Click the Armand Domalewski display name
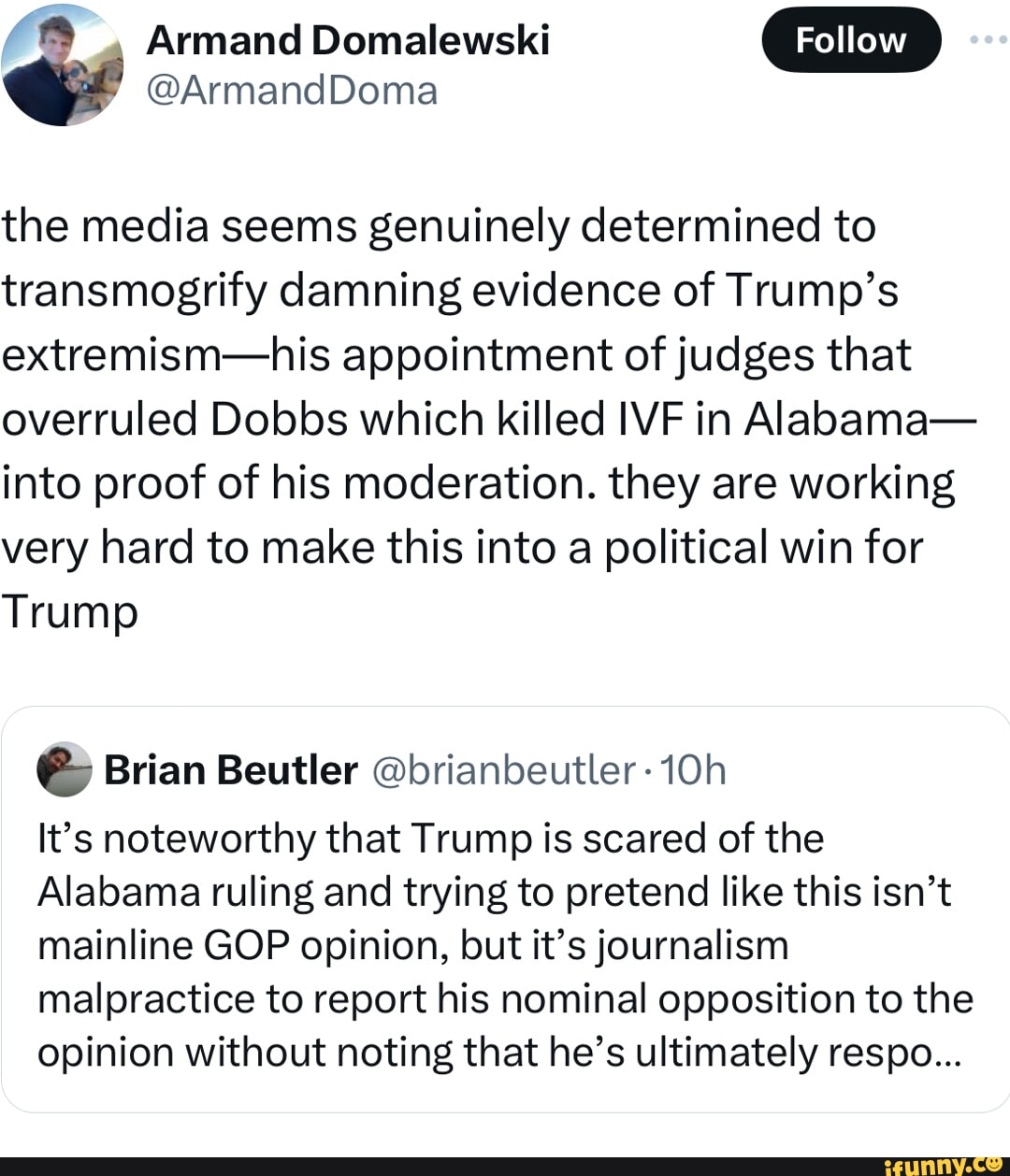Screen dimensions: 1010x1176 click(347, 40)
